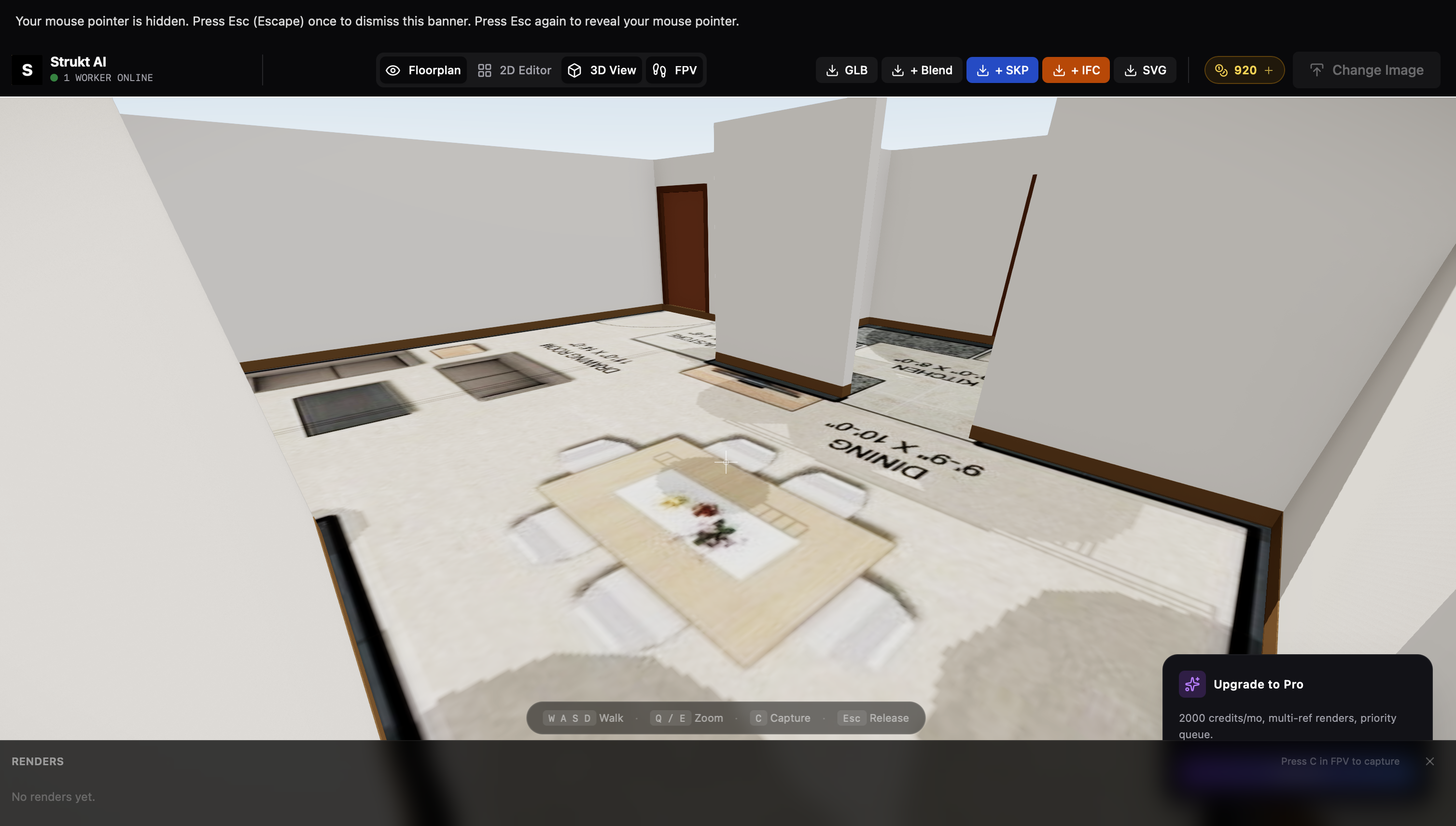Export the model with + Blend button
This screenshot has width=1456, height=826.
922,70
